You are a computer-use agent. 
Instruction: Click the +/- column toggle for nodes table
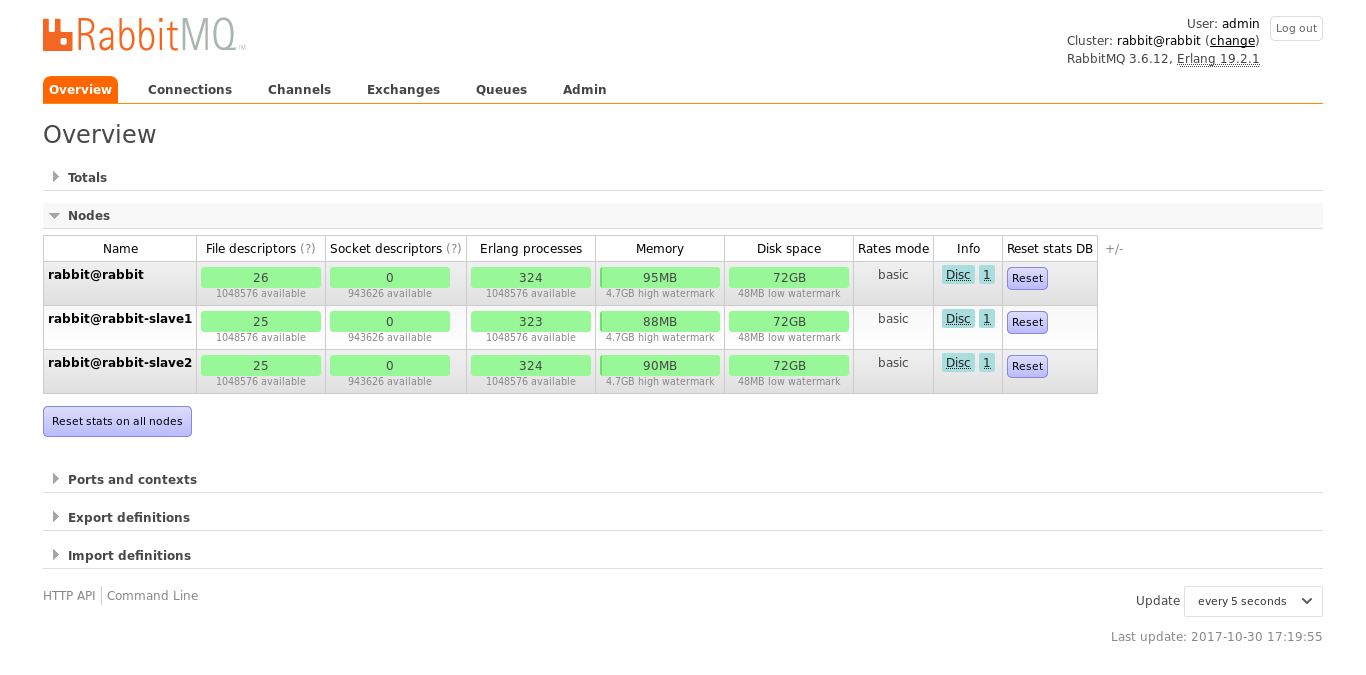click(x=1114, y=249)
